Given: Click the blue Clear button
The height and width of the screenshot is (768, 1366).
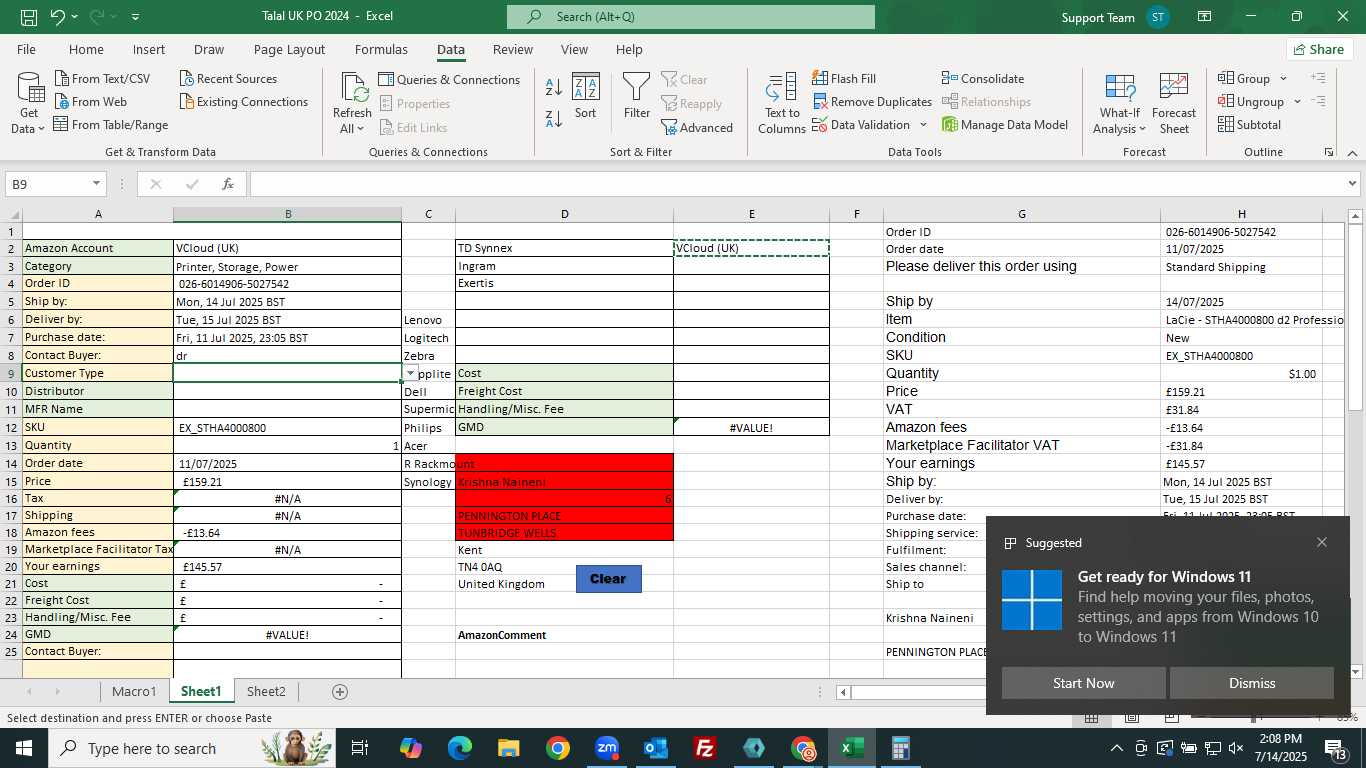Looking at the screenshot, I should pyautogui.click(x=608, y=578).
